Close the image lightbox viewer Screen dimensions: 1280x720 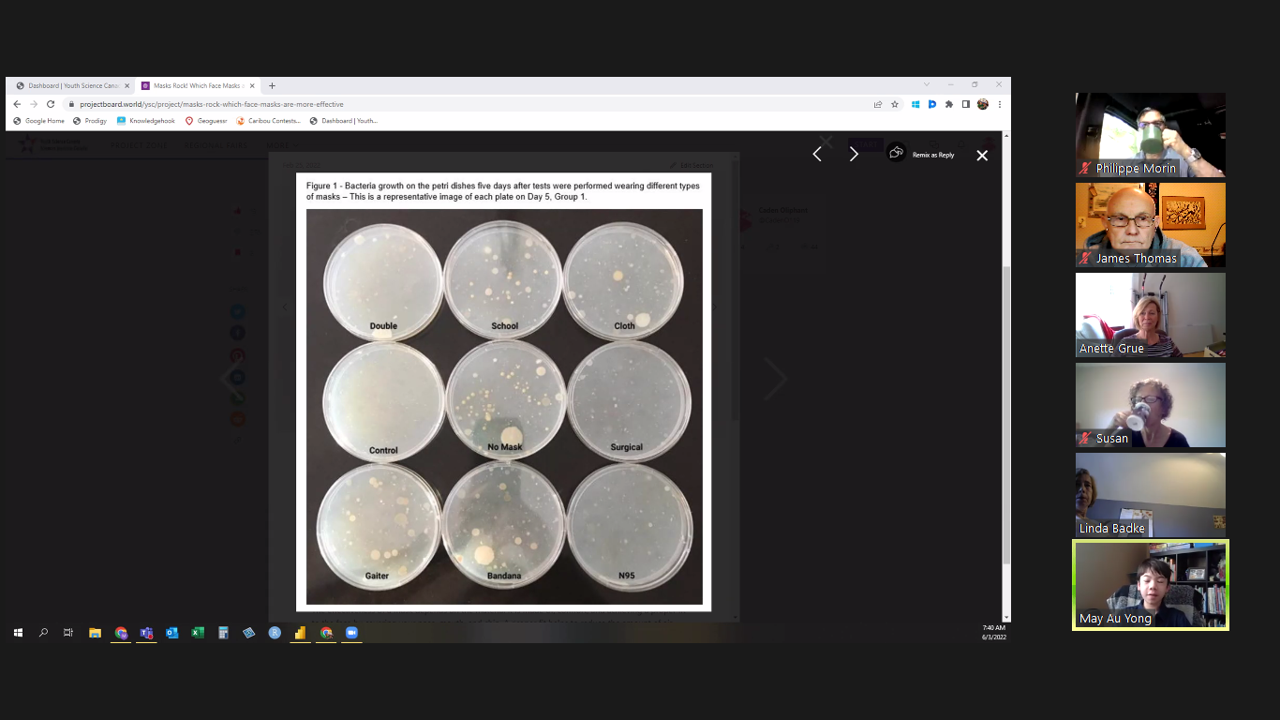click(982, 155)
